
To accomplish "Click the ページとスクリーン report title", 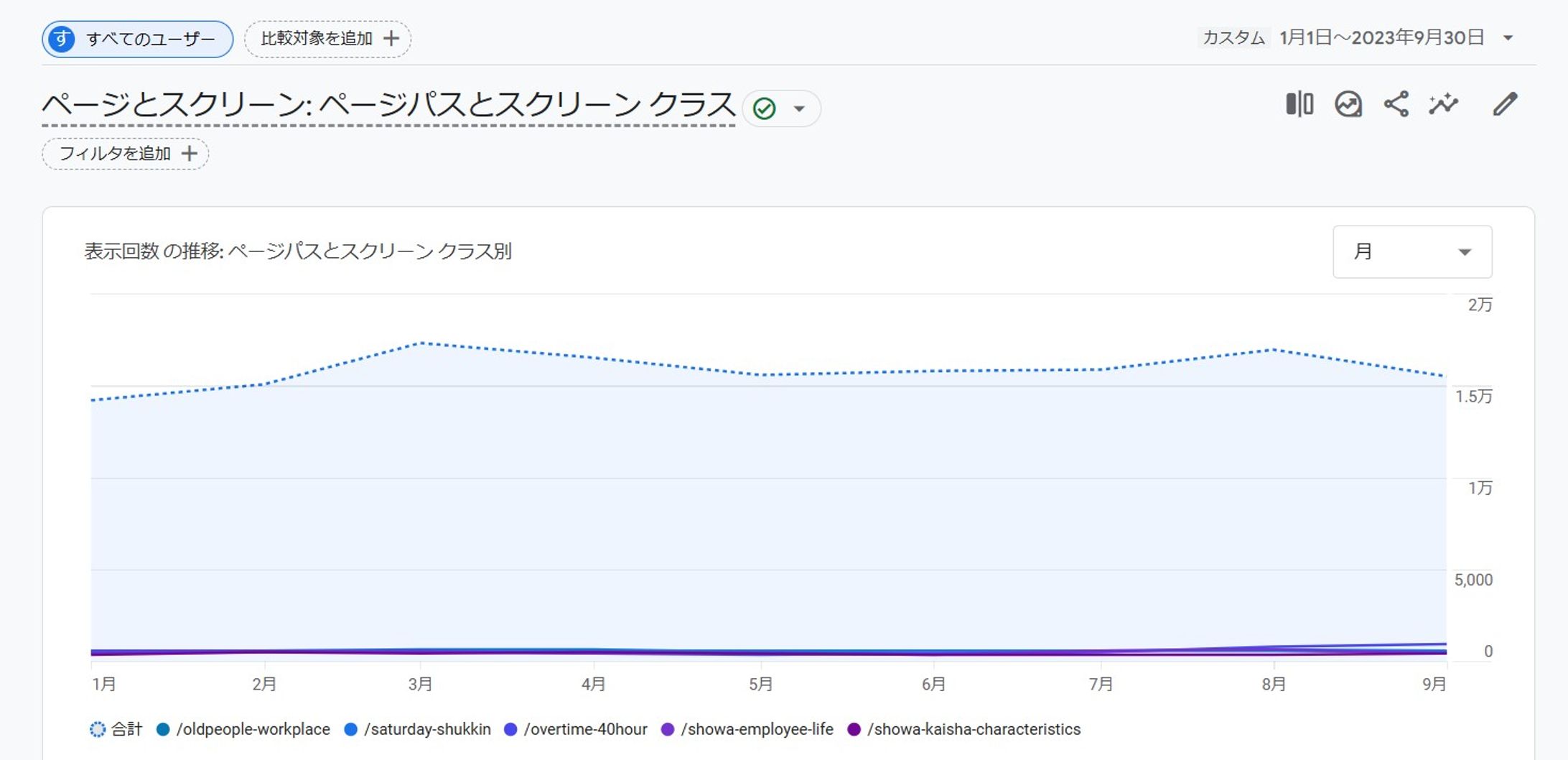I will click(x=388, y=105).
